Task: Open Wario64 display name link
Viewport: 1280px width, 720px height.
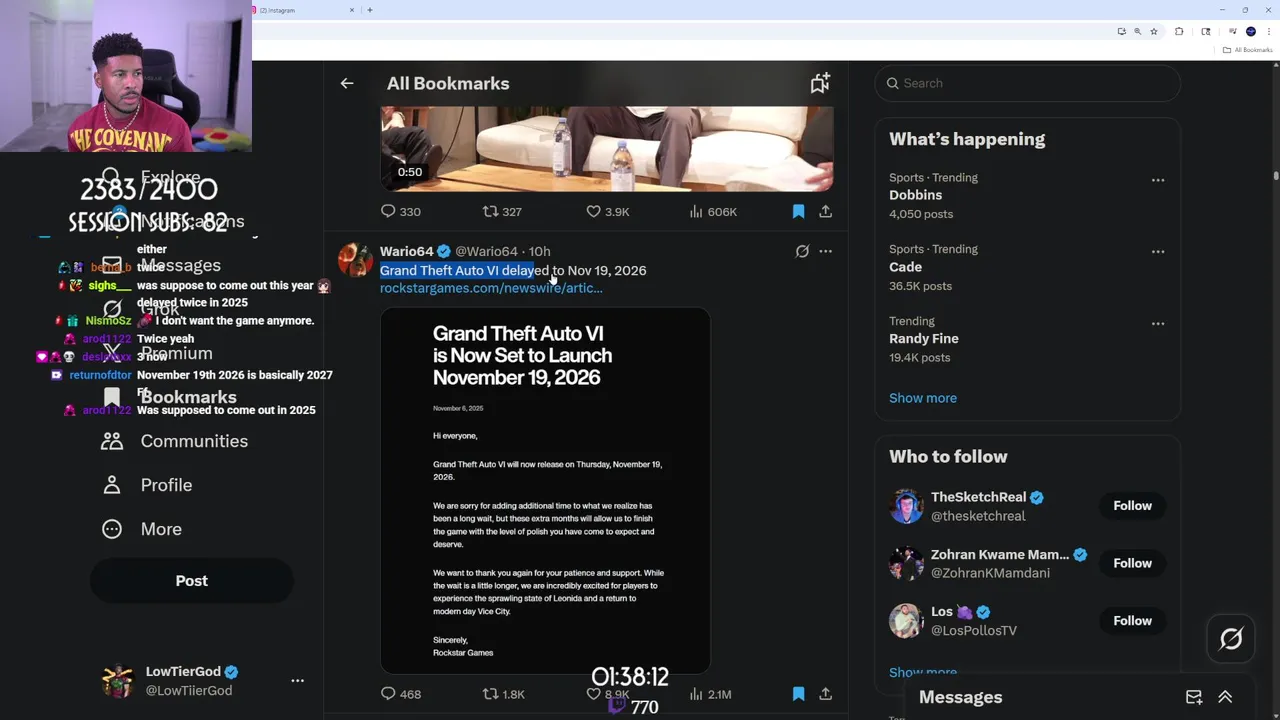Action: pyautogui.click(x=407, y=251)
